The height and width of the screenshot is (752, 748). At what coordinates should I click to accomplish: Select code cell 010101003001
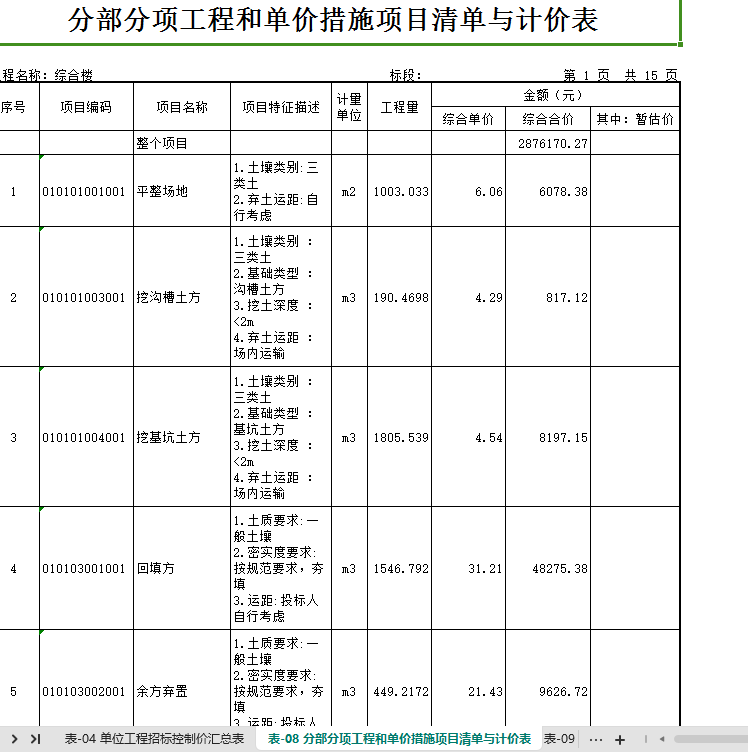click(86, 297)
